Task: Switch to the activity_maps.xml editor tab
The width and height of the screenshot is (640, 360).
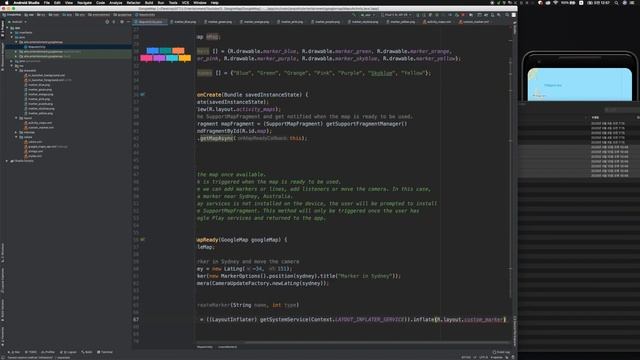Action: pyautogui.click(x=437, y=22)
